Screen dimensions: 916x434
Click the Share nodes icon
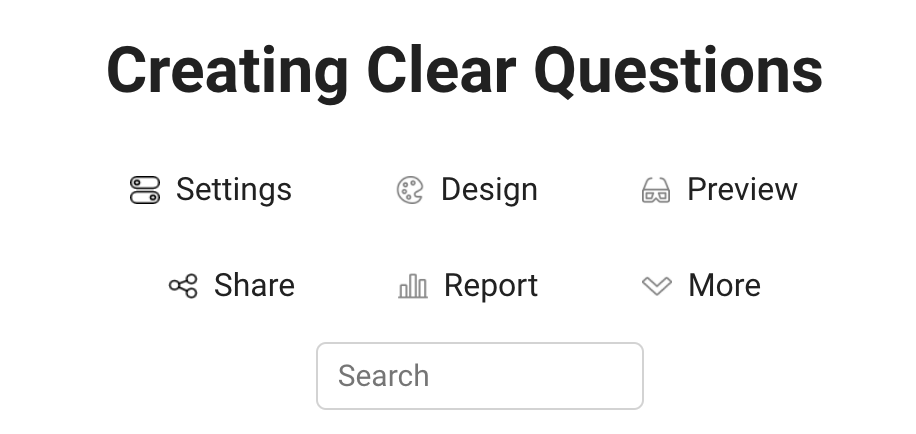(x=183, y=286)
